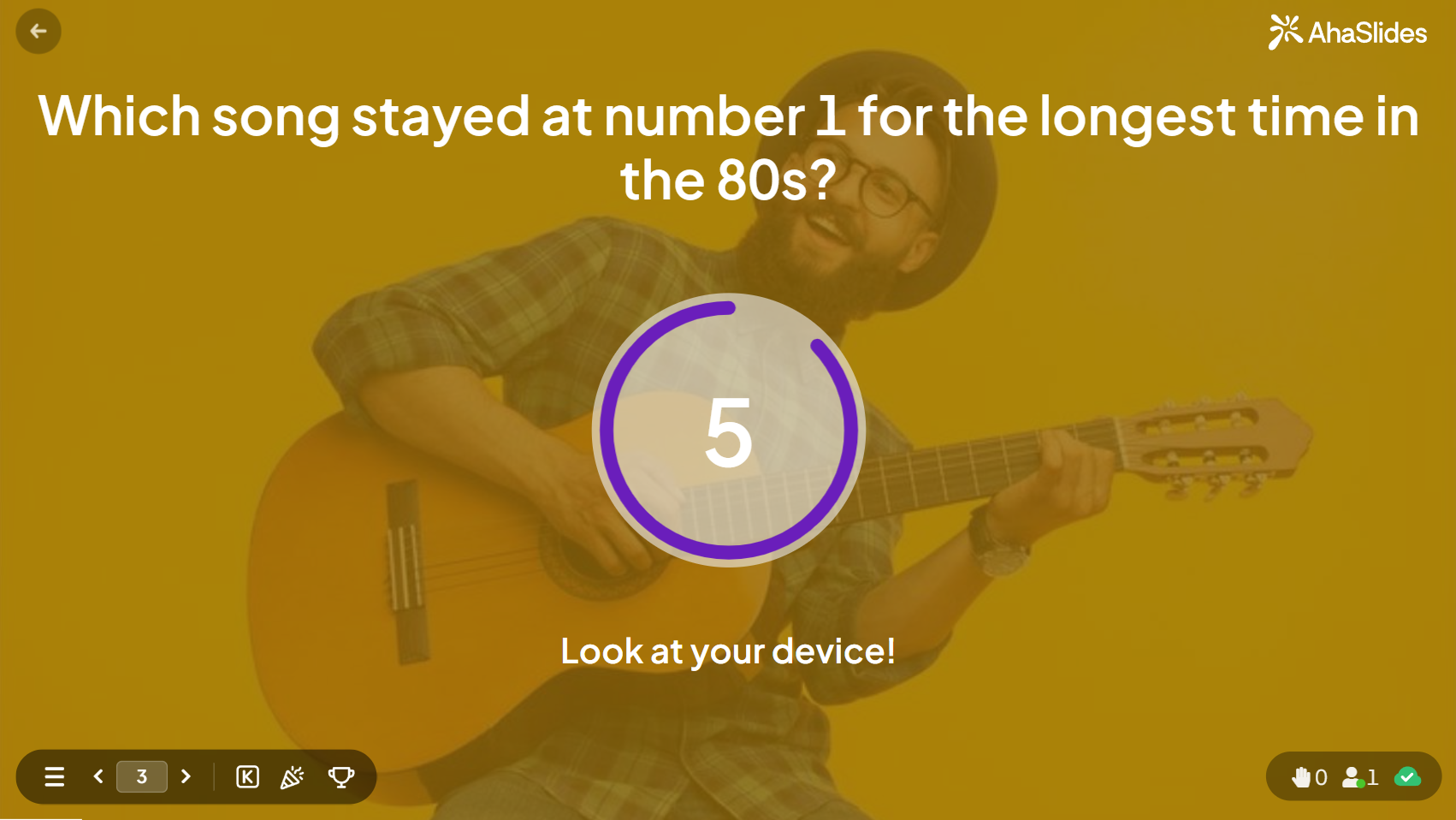Viewport: 1456px width, 820px height.
Task: Click the raised hands count showing 0
Action: (1321, 777)
